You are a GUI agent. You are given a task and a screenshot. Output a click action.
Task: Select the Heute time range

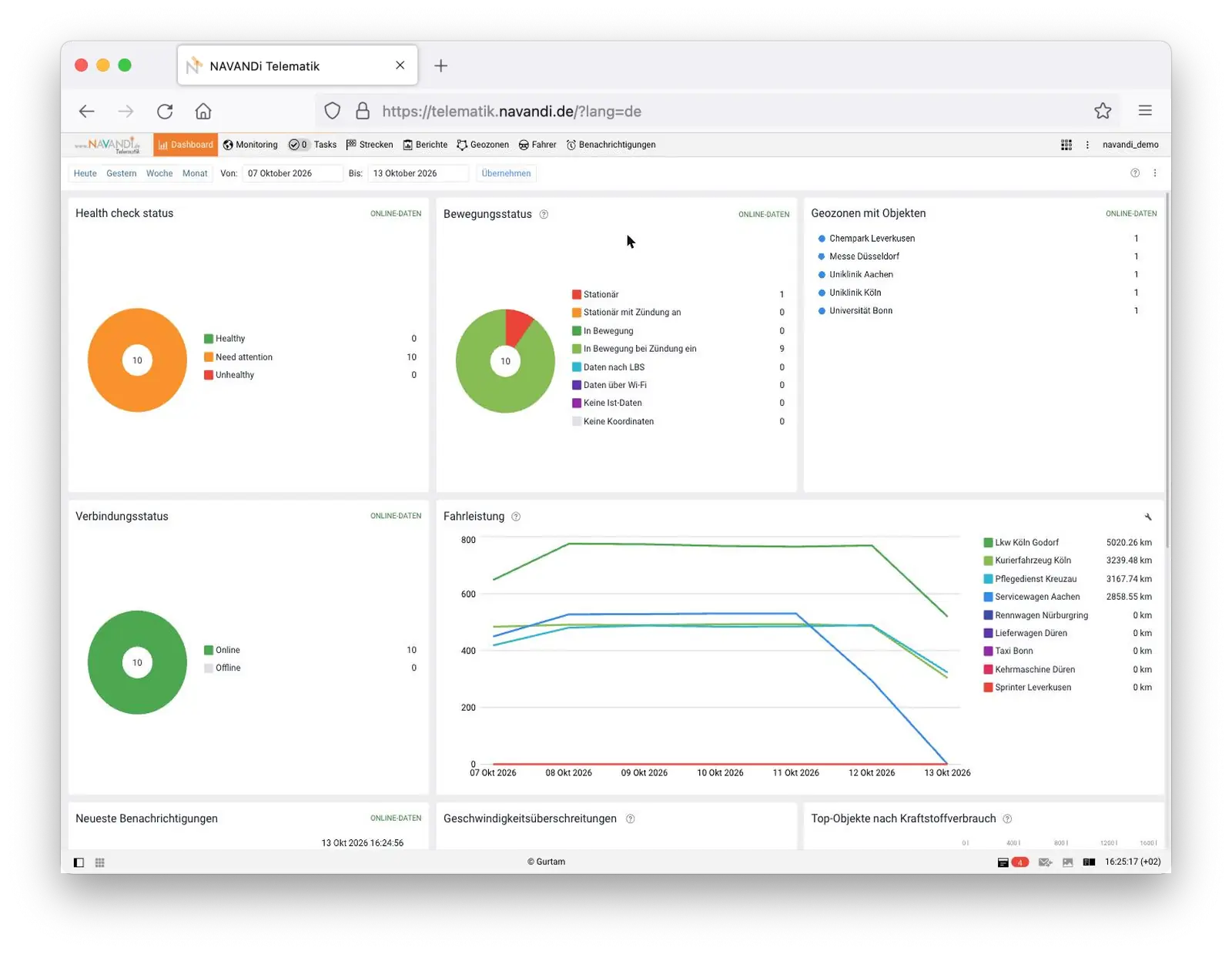tap(85, 173)
